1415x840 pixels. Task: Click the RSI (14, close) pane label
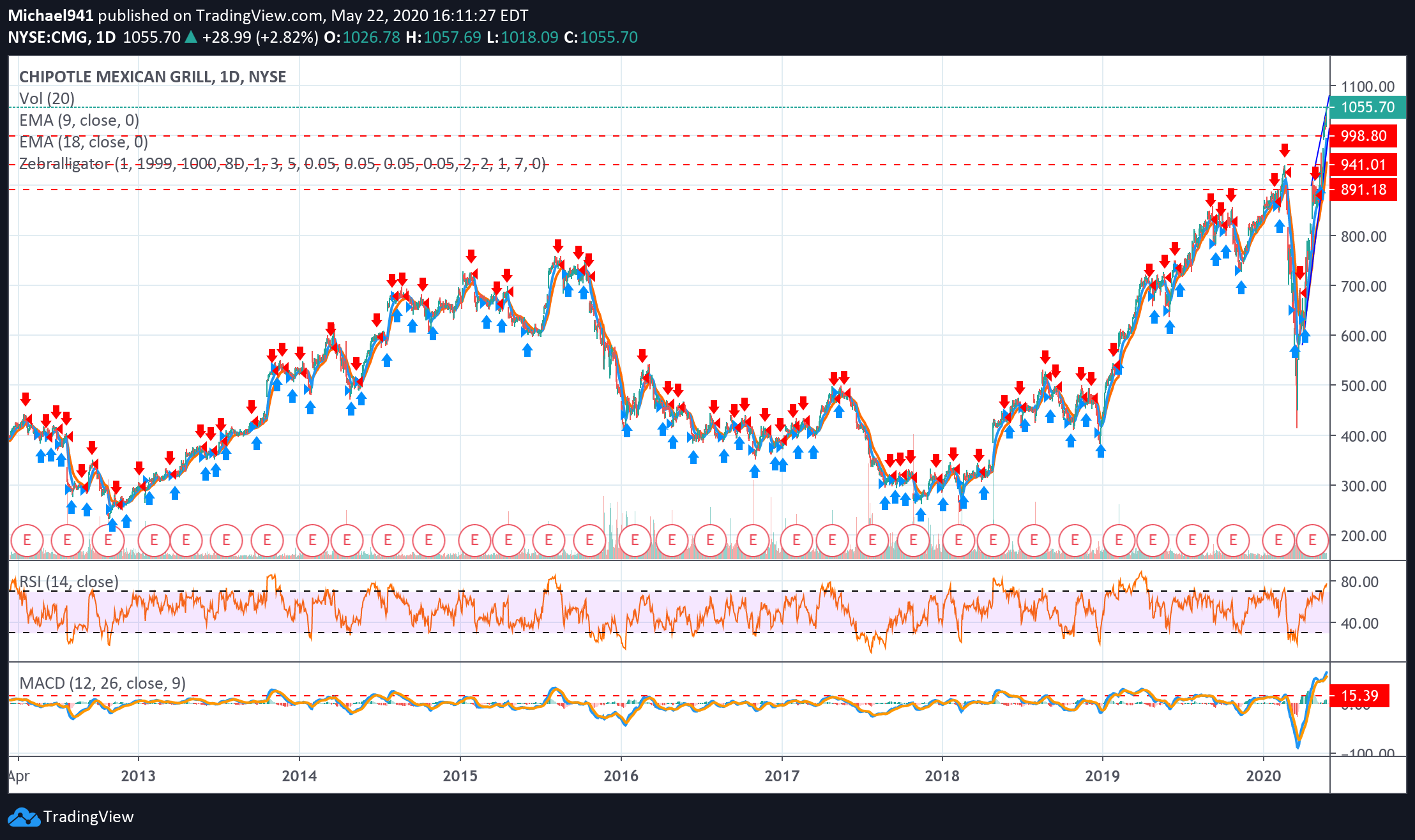click(69, 581)
